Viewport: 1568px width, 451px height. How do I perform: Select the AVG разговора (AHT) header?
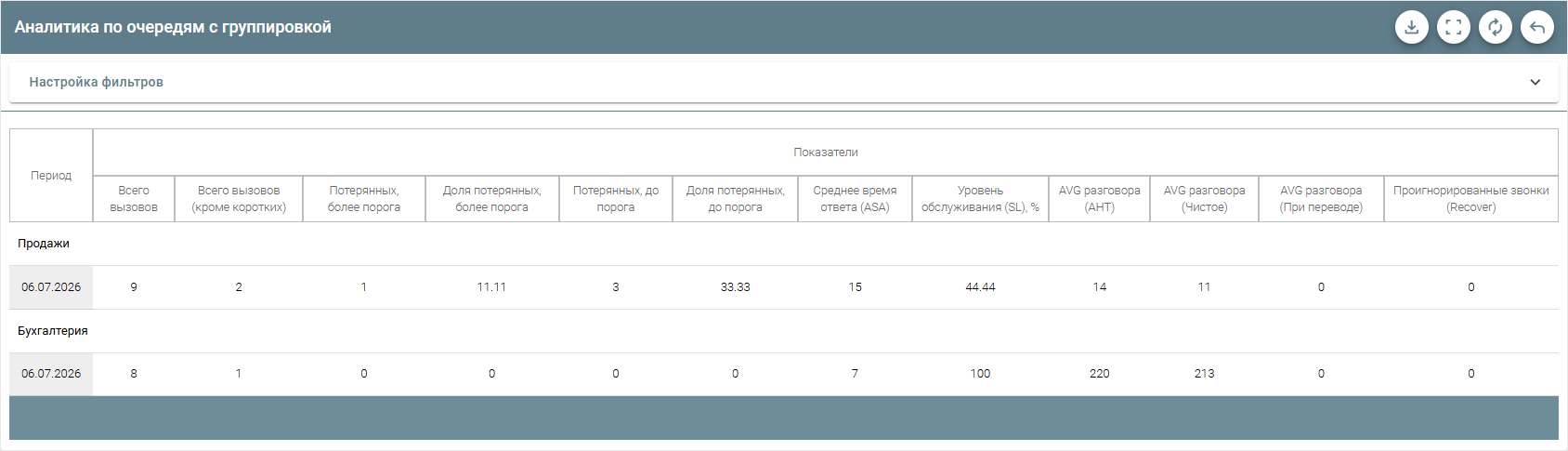coord(1099,198)
